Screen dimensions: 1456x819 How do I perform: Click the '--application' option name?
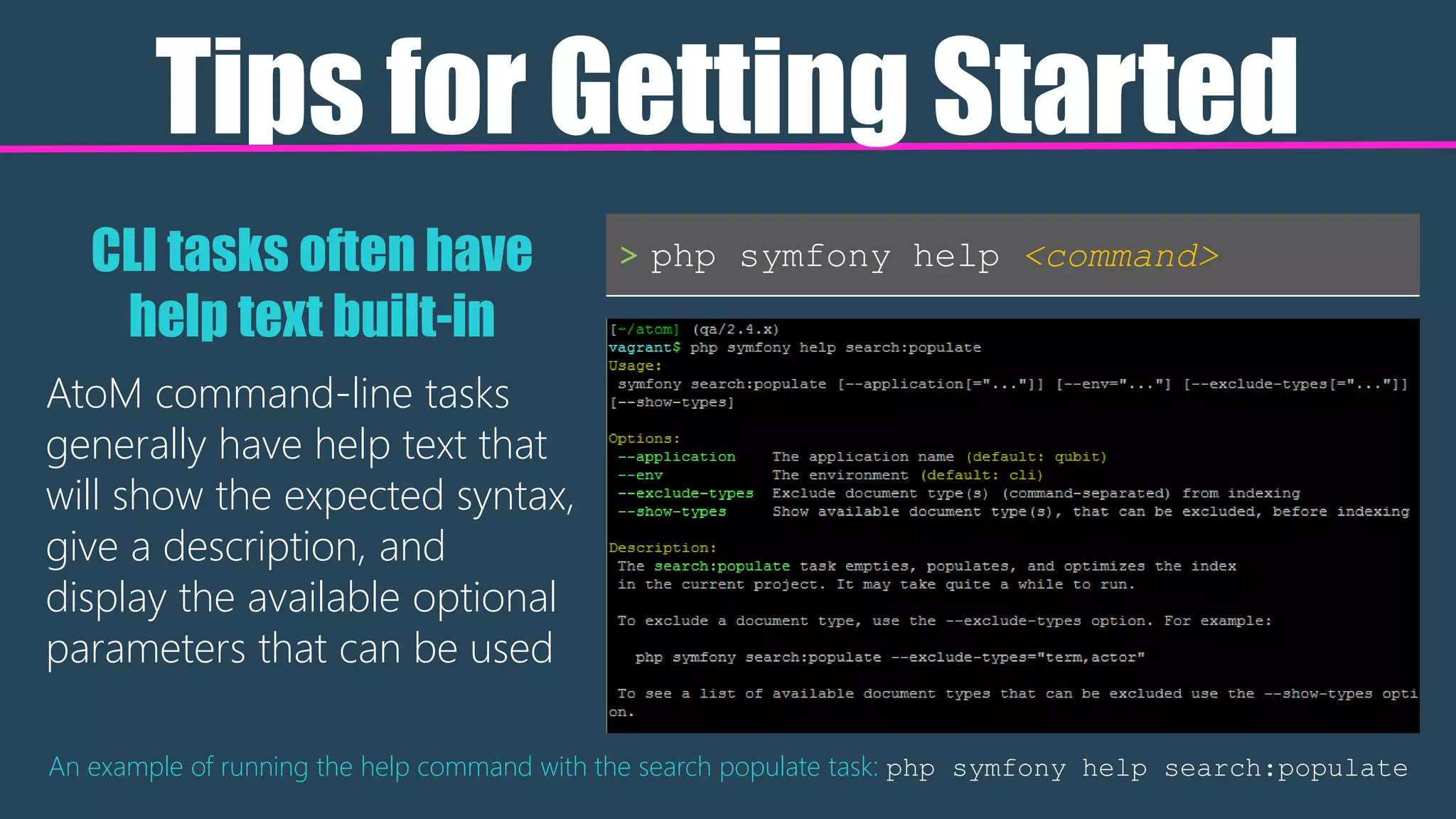pyautogui.click(x=676, y=457)
